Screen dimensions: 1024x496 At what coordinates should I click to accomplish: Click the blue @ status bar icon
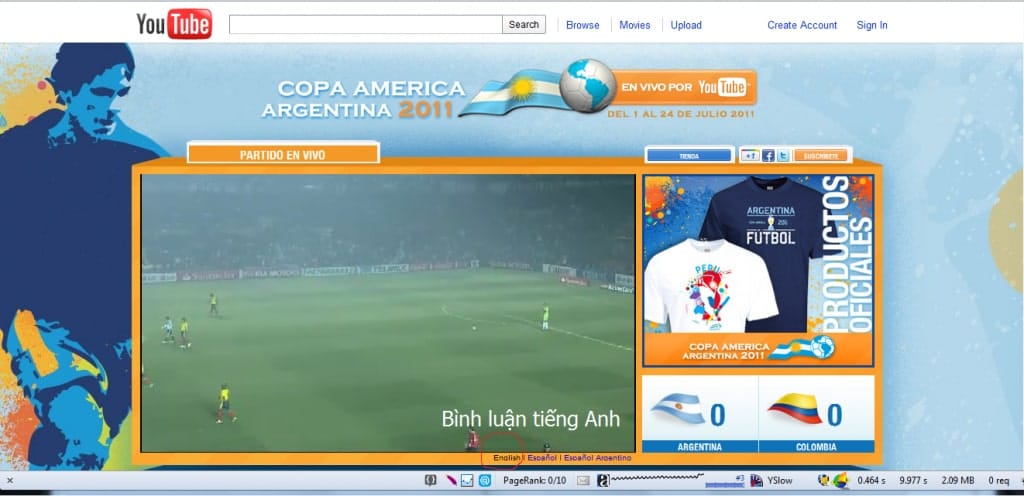(485, 480)
